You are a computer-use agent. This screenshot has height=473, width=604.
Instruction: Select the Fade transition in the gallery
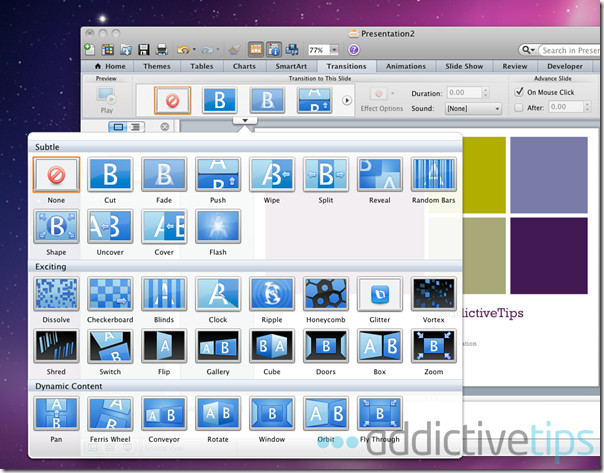coord(164,174)
